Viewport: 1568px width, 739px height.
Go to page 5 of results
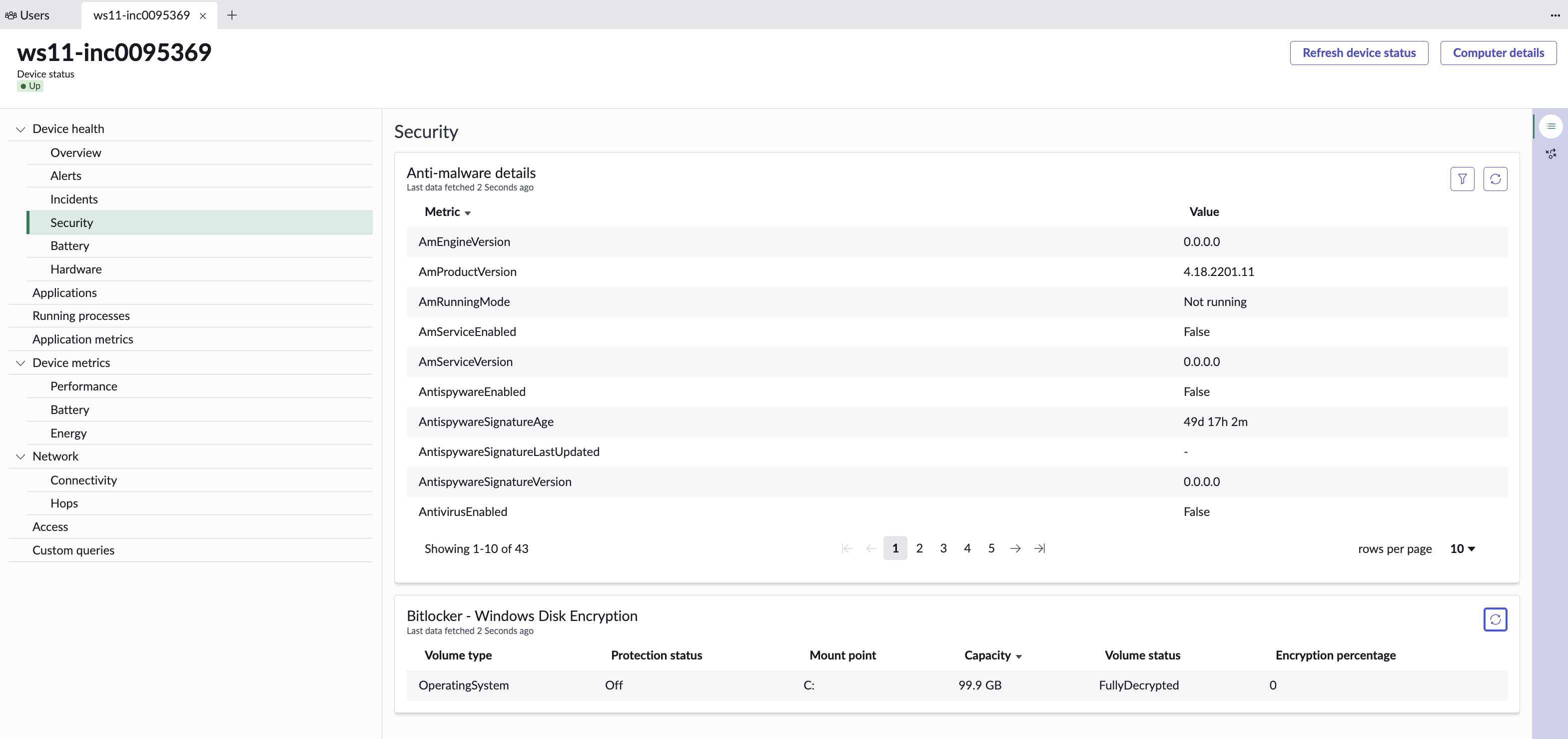(991, 548)
